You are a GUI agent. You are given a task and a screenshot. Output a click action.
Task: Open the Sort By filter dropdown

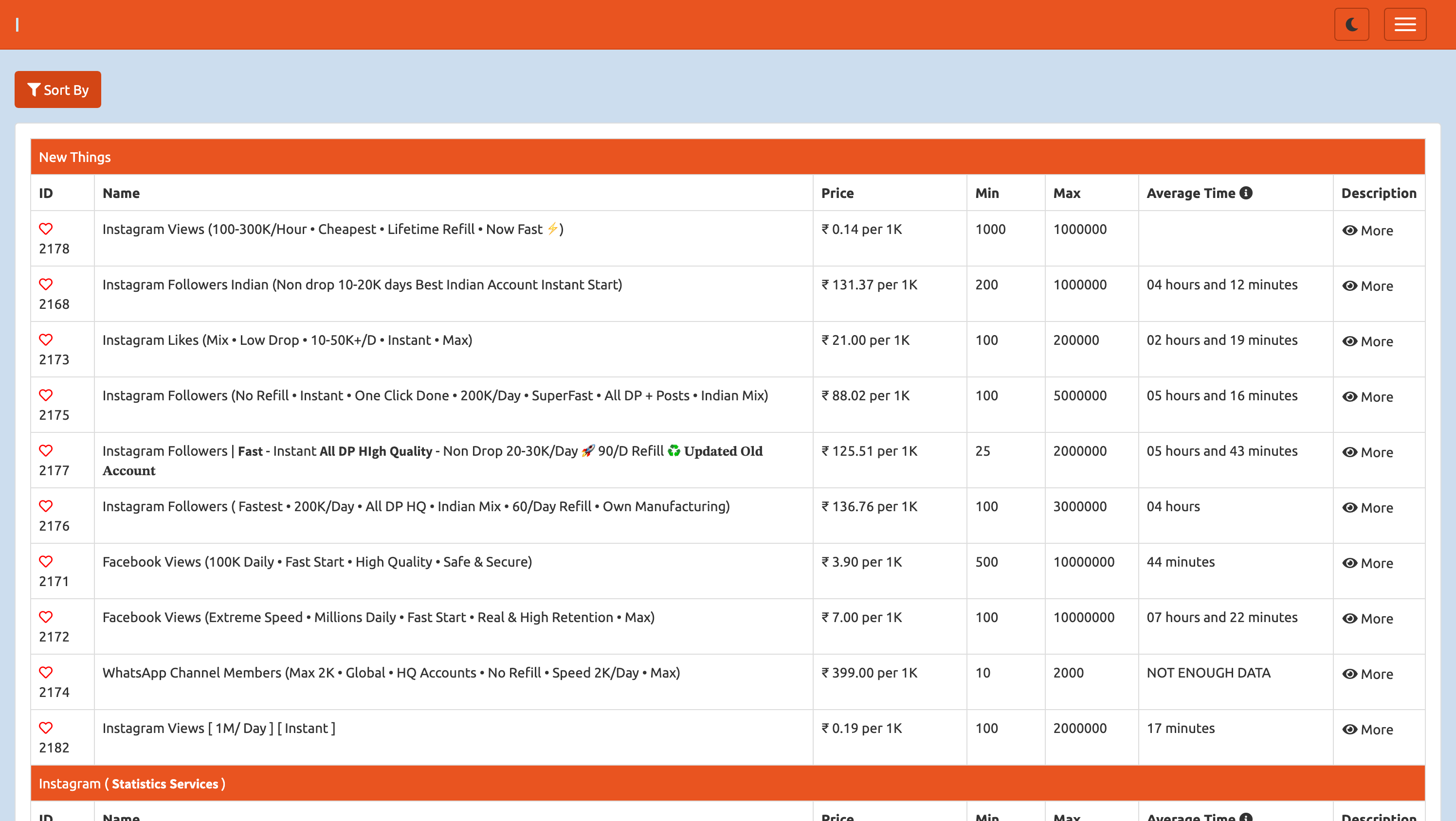[57, 90]
